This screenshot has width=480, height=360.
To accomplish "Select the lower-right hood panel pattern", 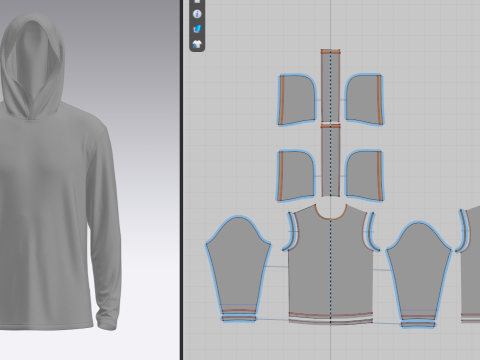I will pos(364,176).
